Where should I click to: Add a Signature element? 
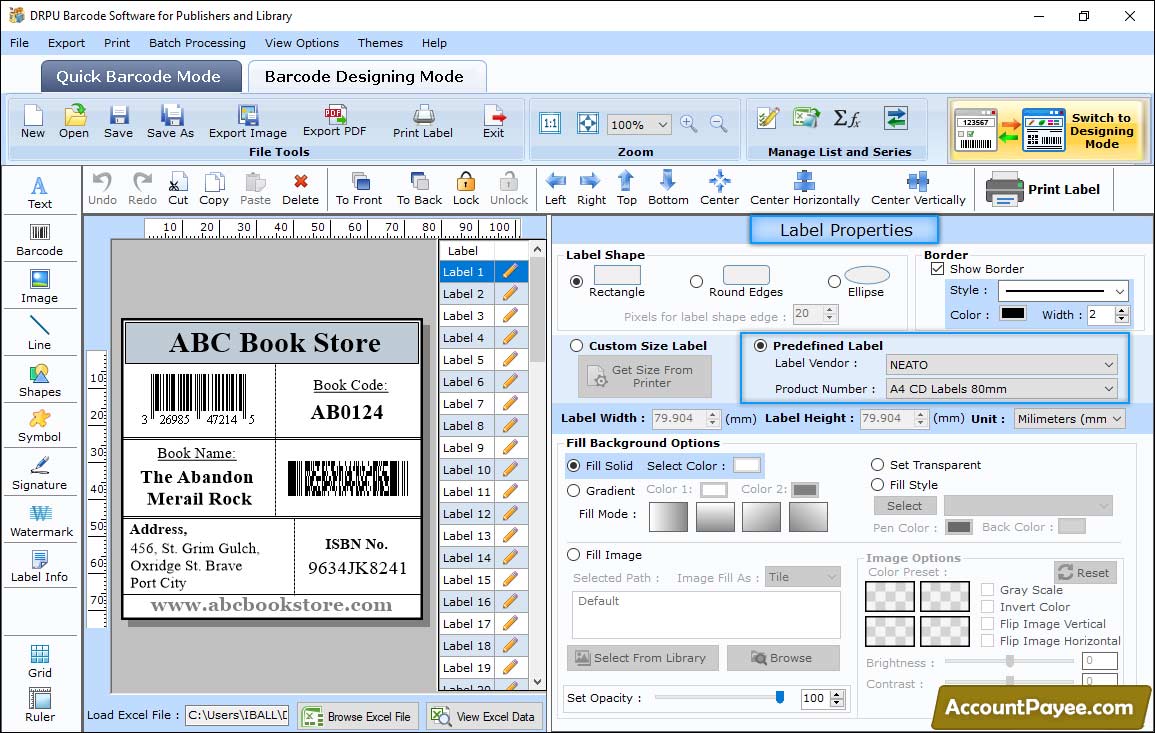coord(39,473)
